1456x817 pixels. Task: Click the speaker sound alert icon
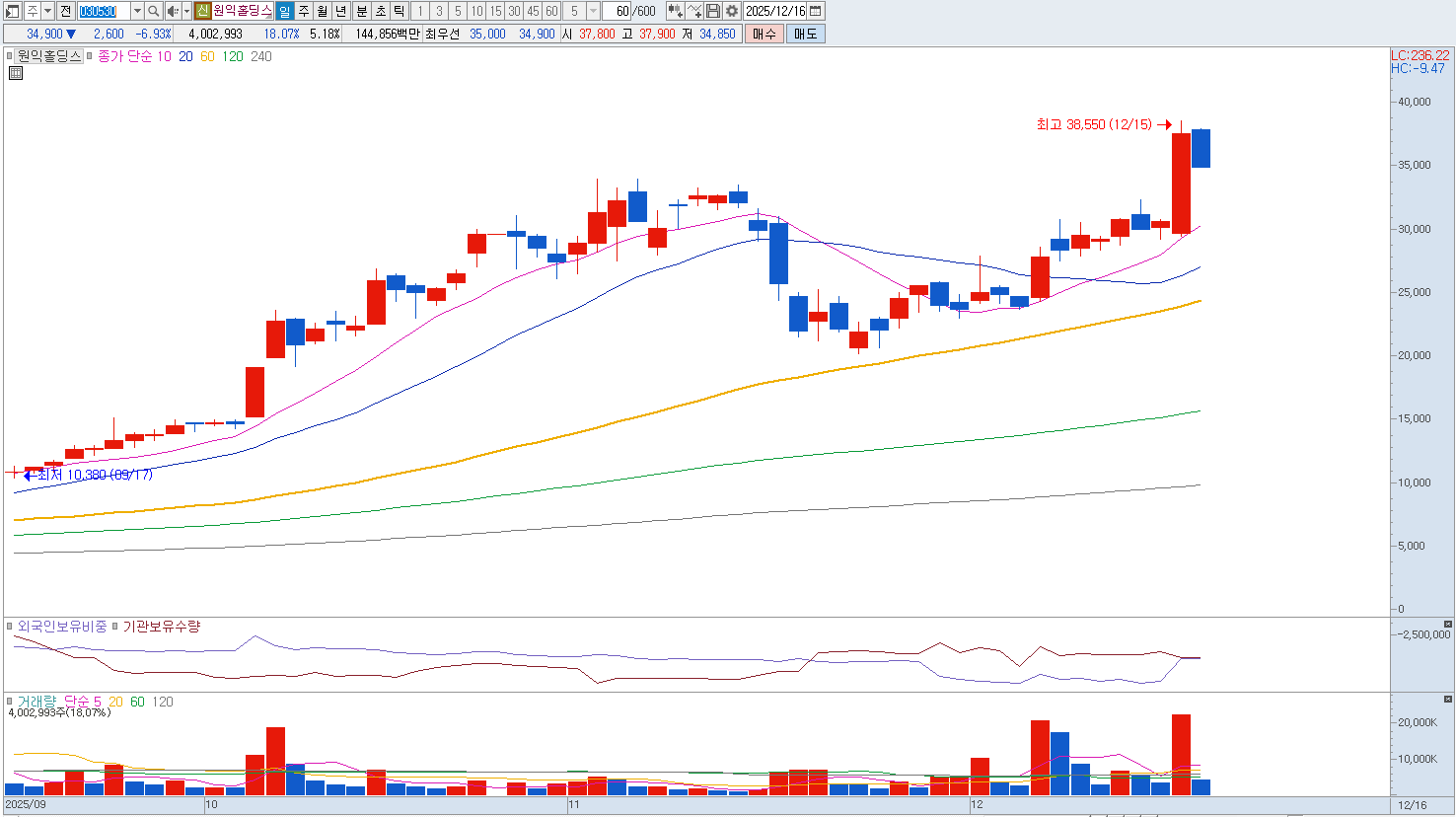point(173,11)
